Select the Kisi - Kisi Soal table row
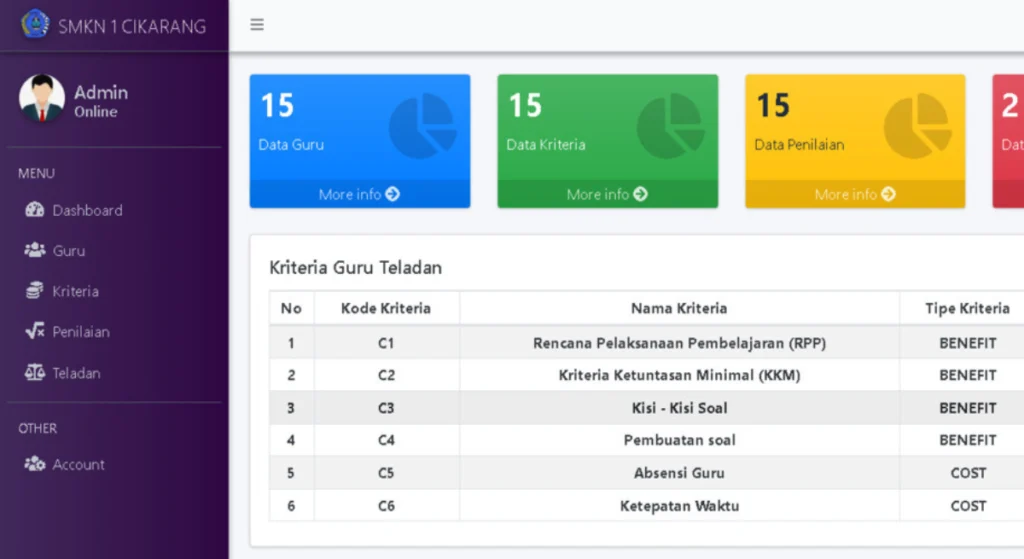This screenshot has width=1024, height=559. tap(678, 408)
